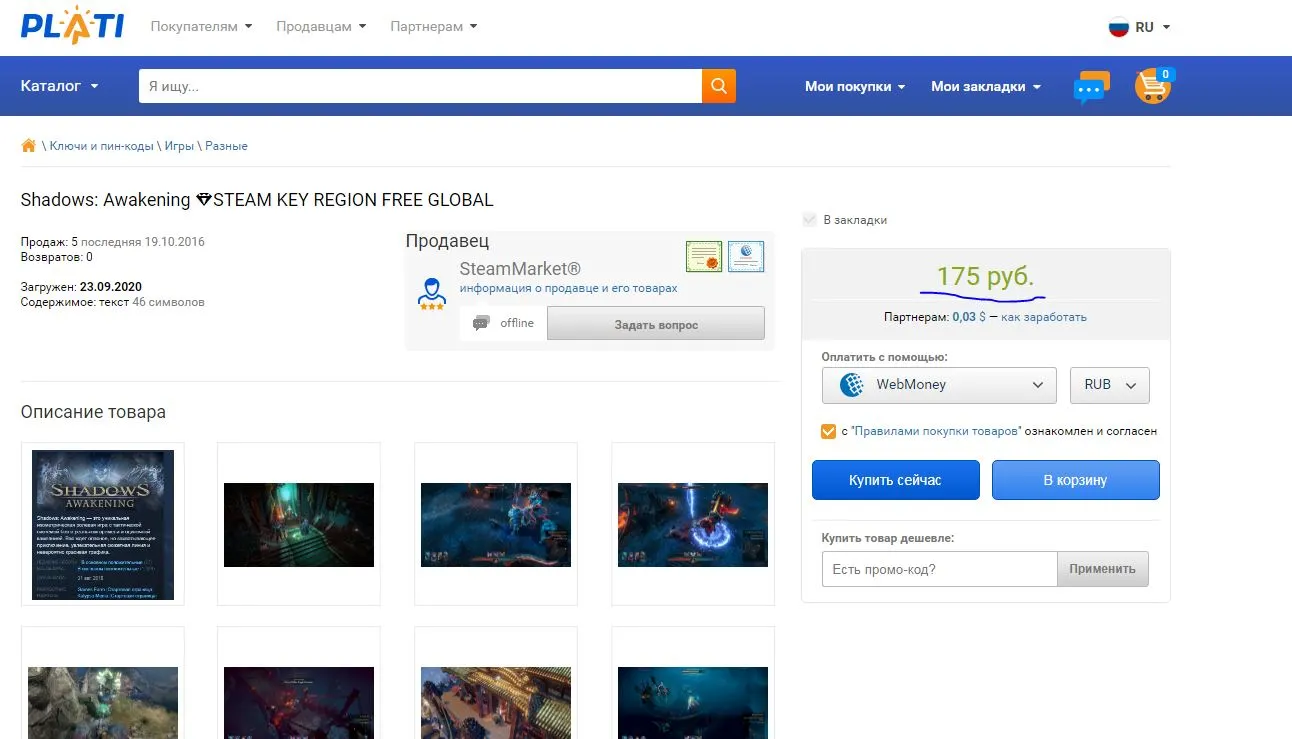Screen dimensions: 1292x739
Task: Click the Russian flag language icon
Action: (1119, 27)
